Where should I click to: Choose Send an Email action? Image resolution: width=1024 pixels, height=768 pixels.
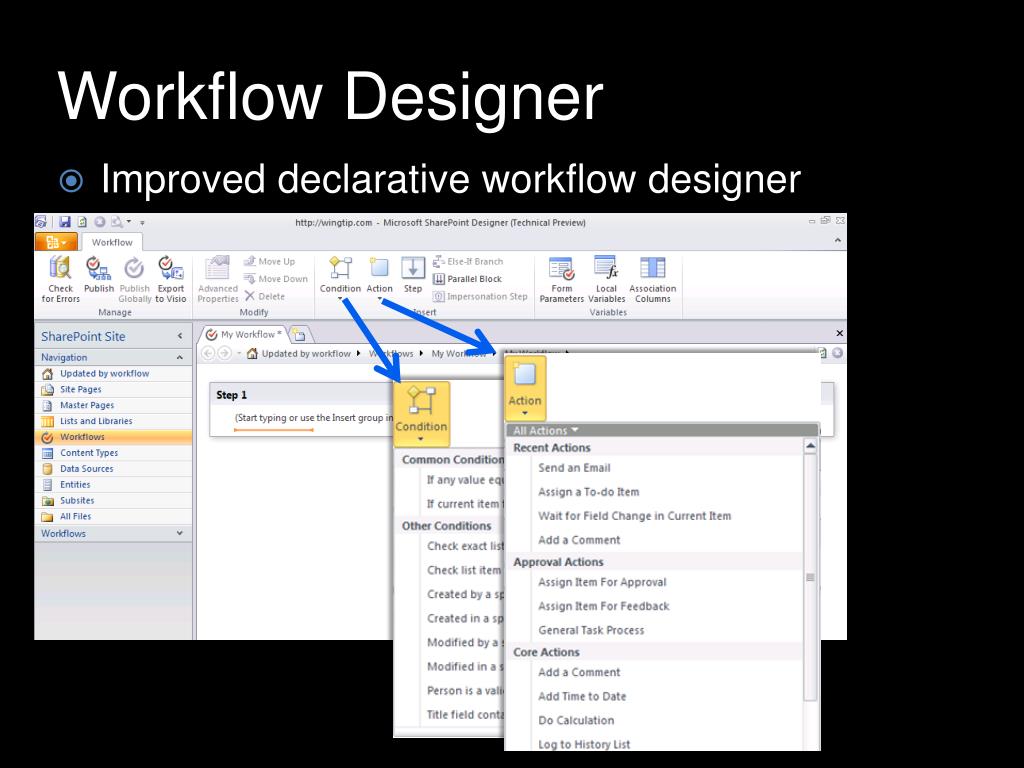[574, 468]
